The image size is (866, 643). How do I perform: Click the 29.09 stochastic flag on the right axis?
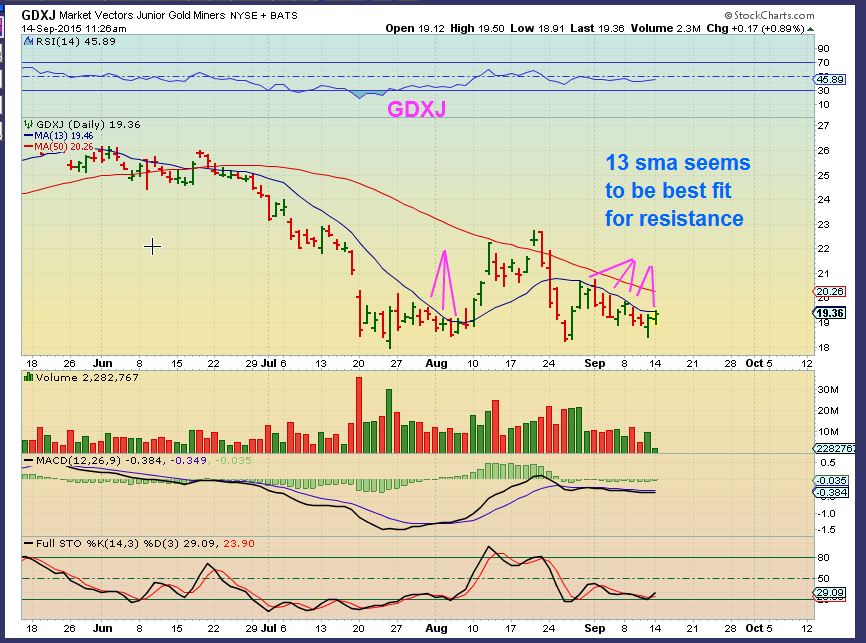[x=830, y=593]
